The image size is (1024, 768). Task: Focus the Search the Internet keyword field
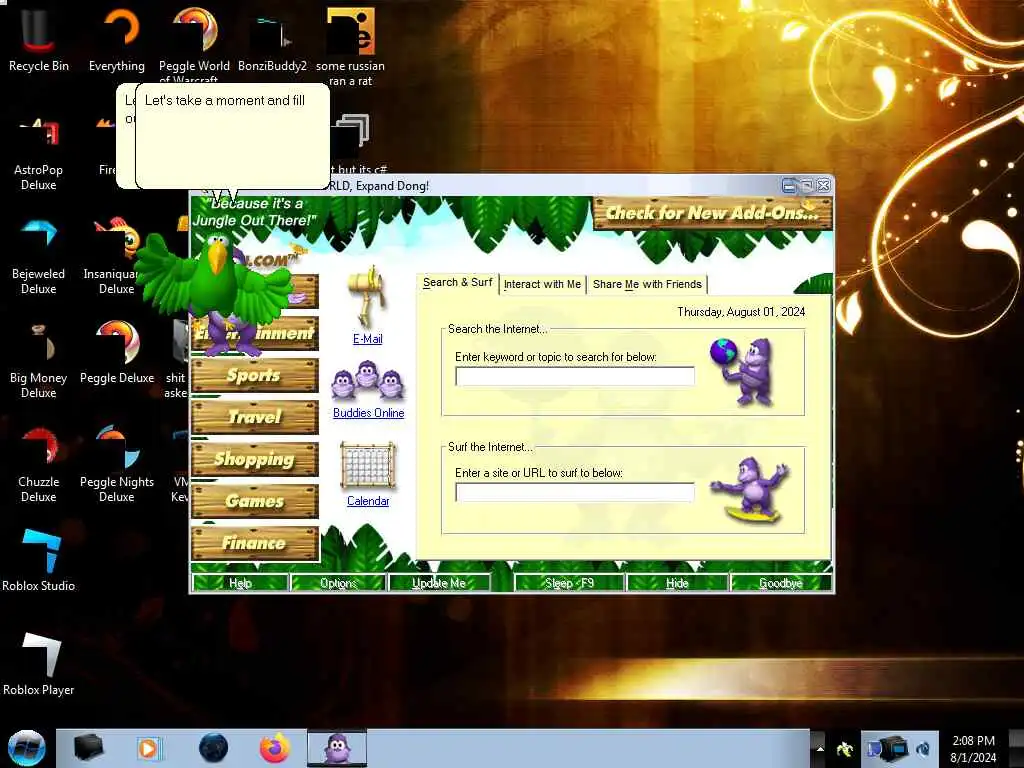pyautogui.click(x=575, y=376)
